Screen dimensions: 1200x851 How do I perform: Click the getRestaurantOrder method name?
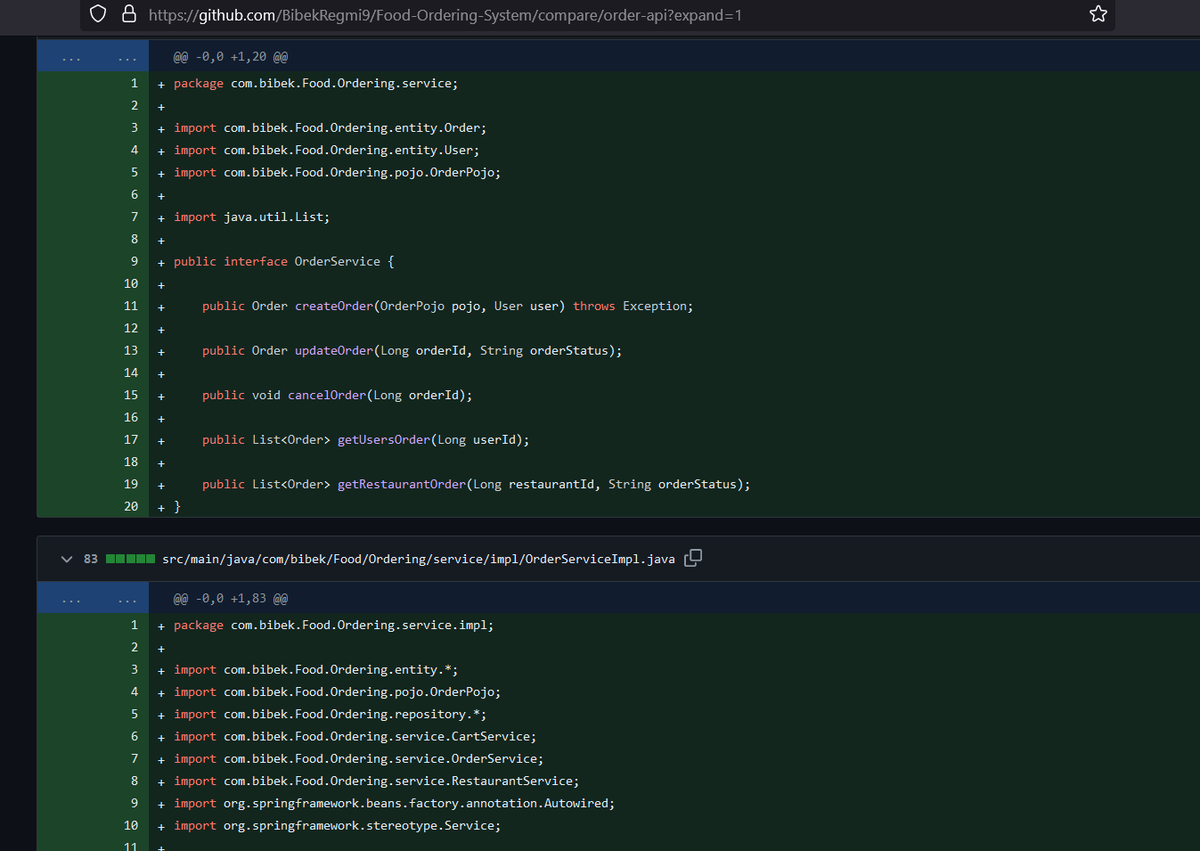coord(402,484)
